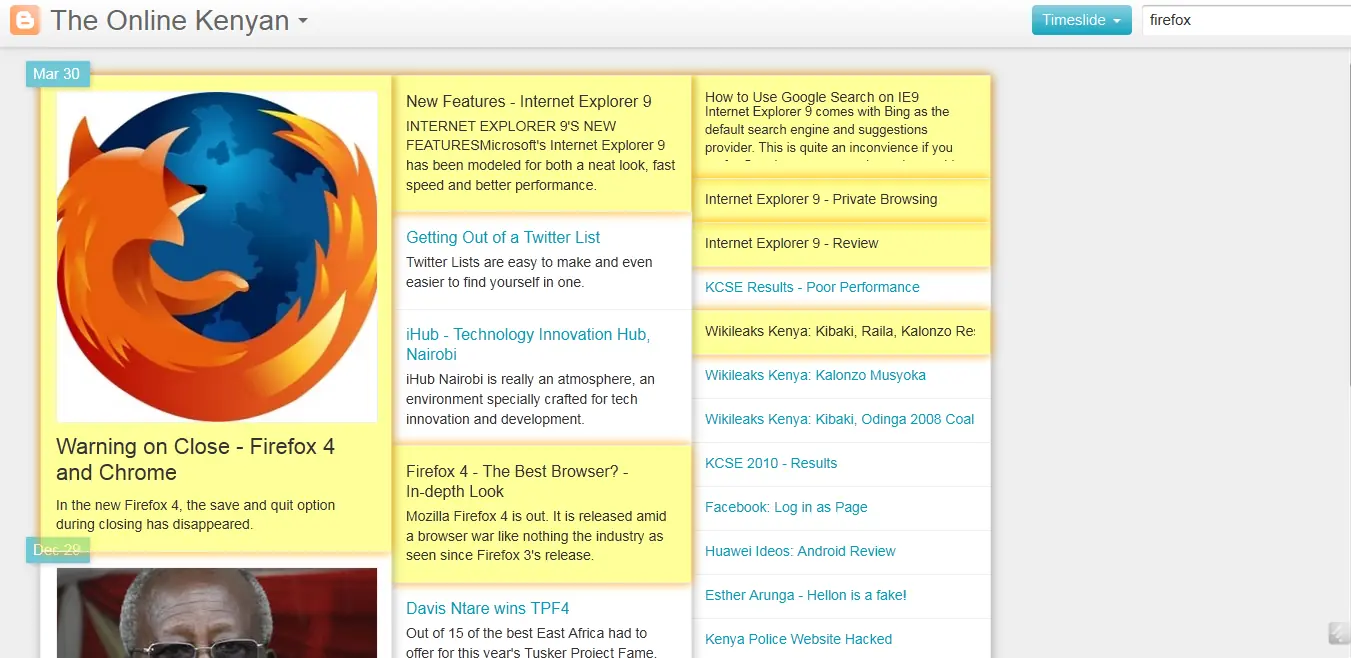Click the excerpt 'Out of 15 of the best East Africa'
Viewport: 1351px width, 658px height.
tap(531, 643)
